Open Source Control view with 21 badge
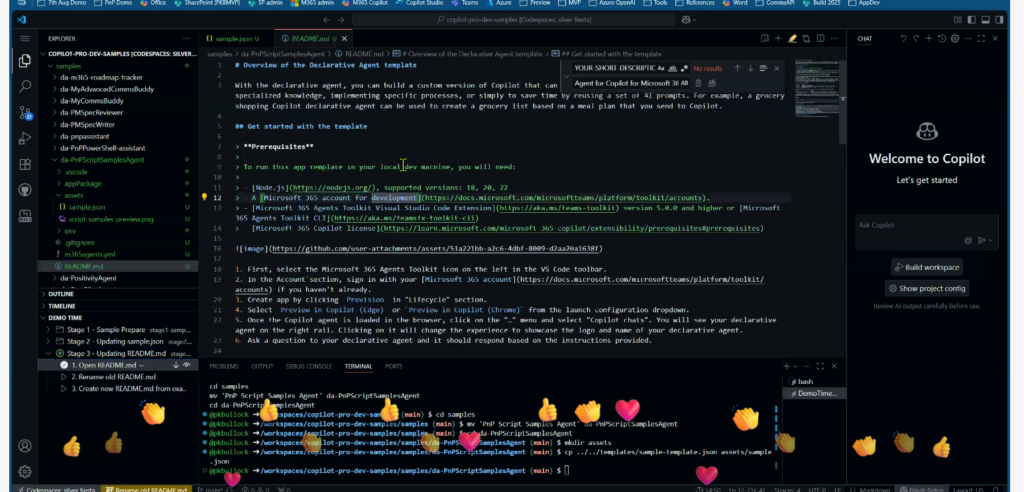 pos(25,112)
